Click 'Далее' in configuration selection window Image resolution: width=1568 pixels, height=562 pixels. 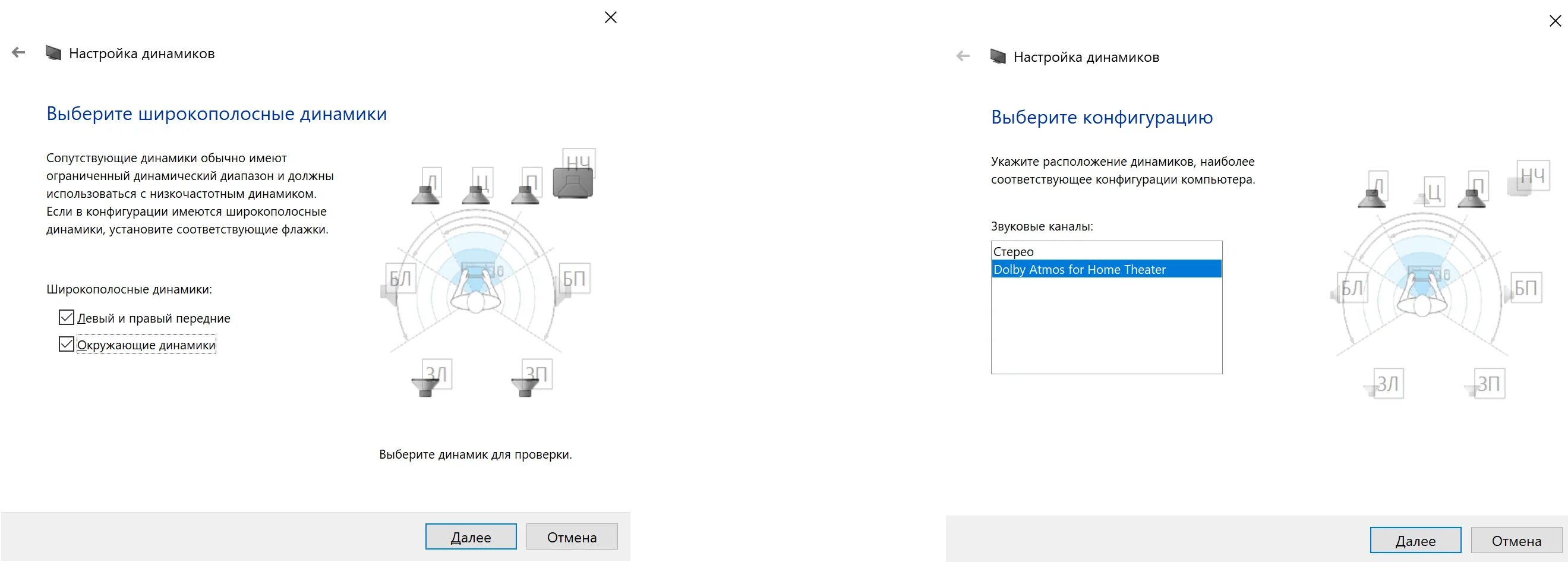click(1416, 541)
